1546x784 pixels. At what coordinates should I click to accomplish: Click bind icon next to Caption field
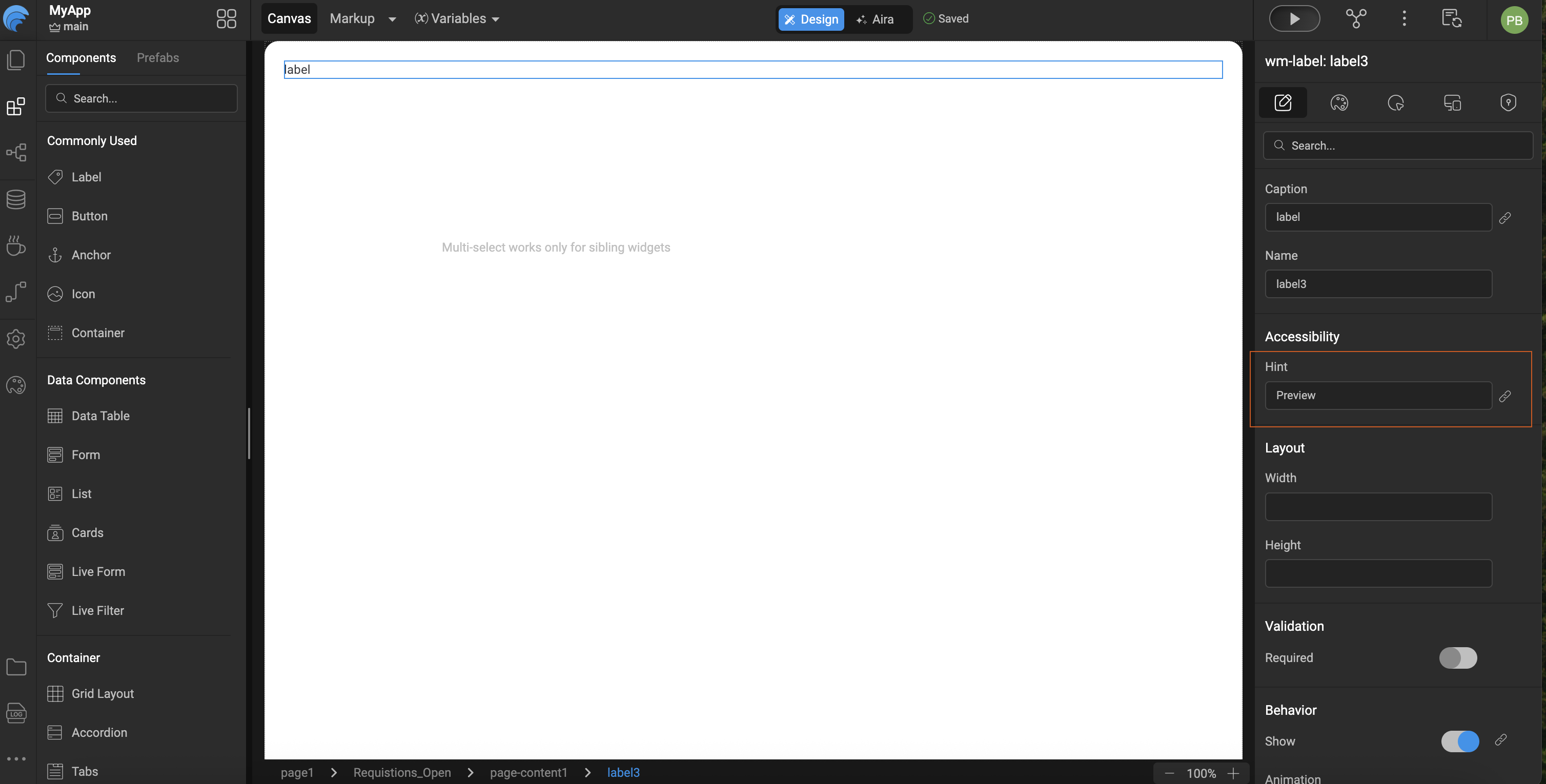pyautogui.click(x=1504, y=218)
